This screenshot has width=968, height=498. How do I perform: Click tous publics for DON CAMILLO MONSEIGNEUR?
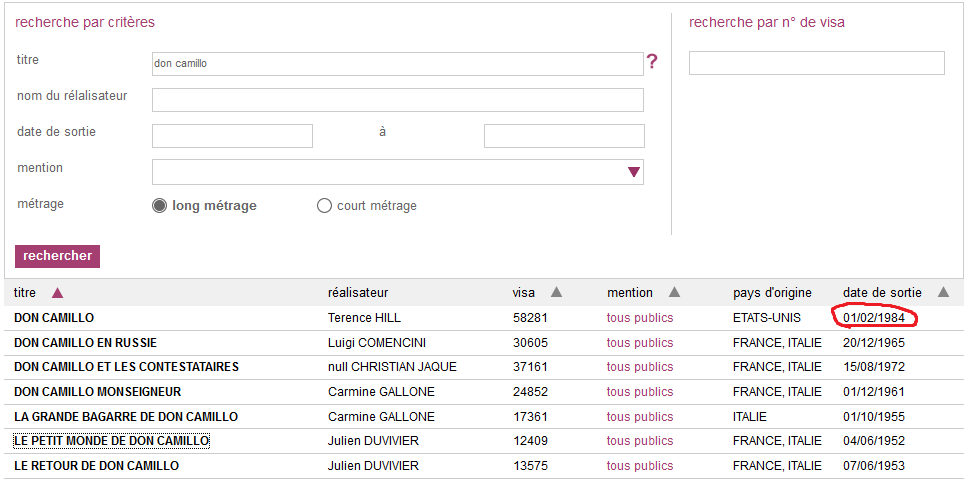coord(639,392)
